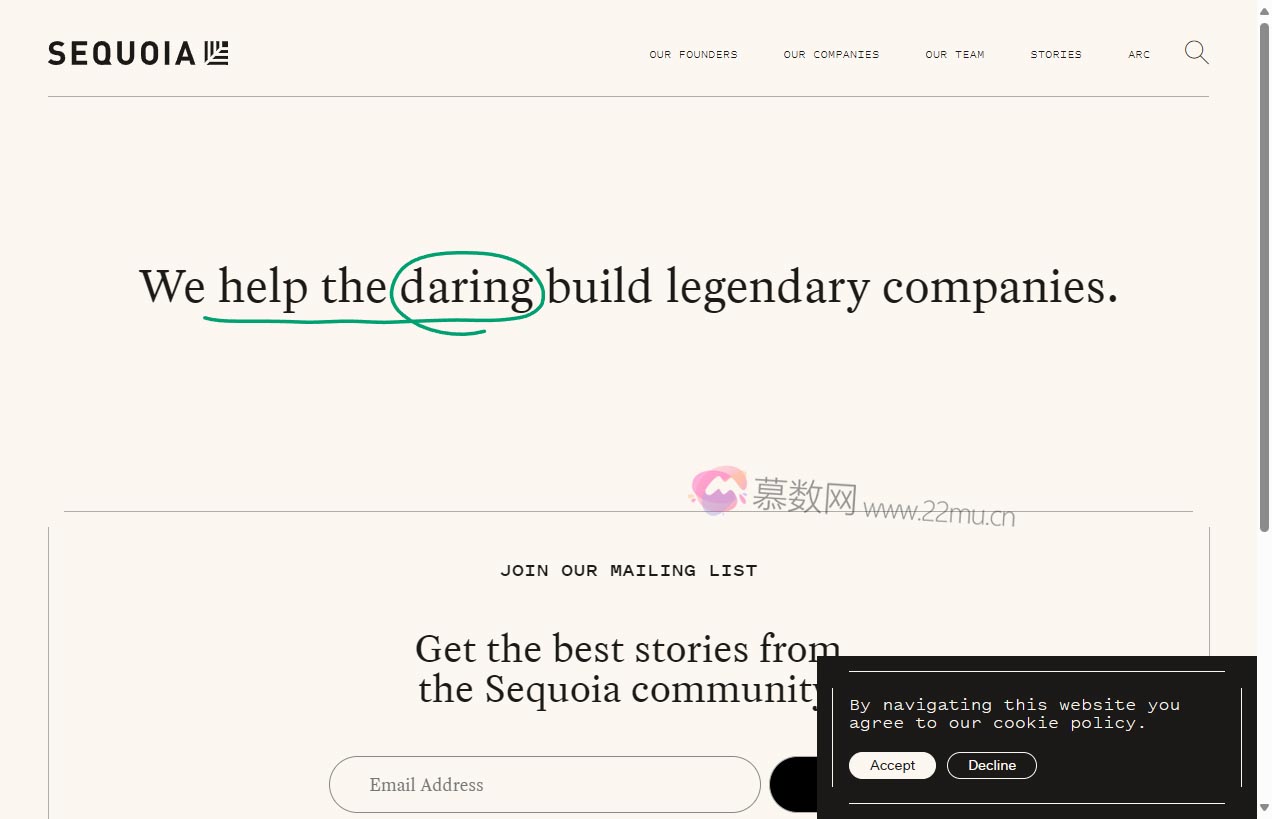Visit the Arc nav link

1139,55
